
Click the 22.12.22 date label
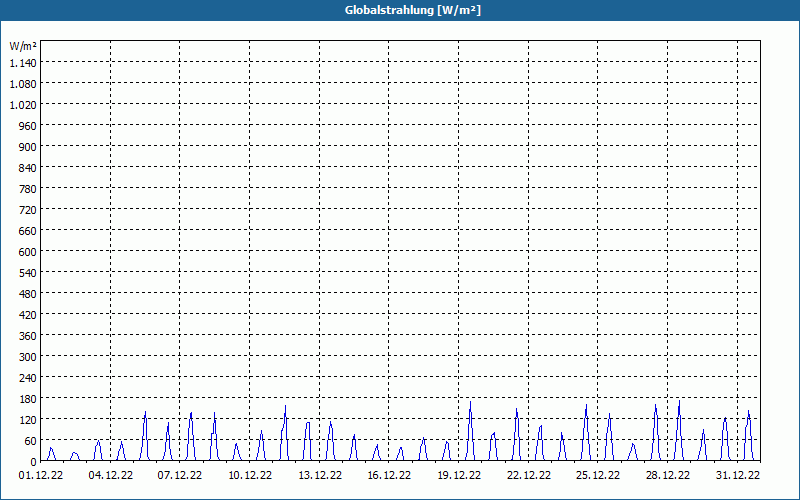point(529,476)
